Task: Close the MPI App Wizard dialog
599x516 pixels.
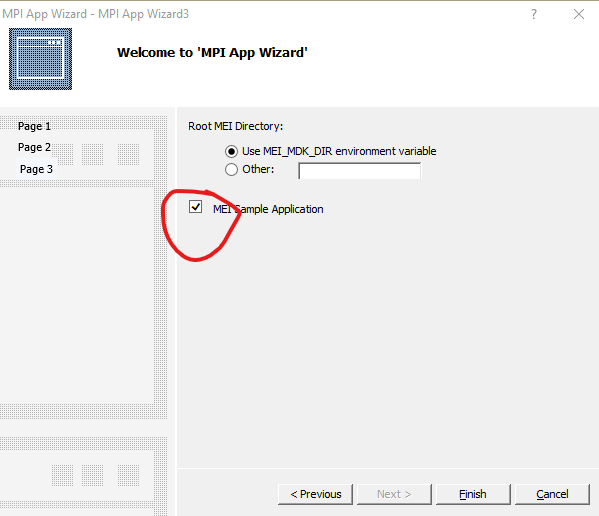Action: [579, 15]
